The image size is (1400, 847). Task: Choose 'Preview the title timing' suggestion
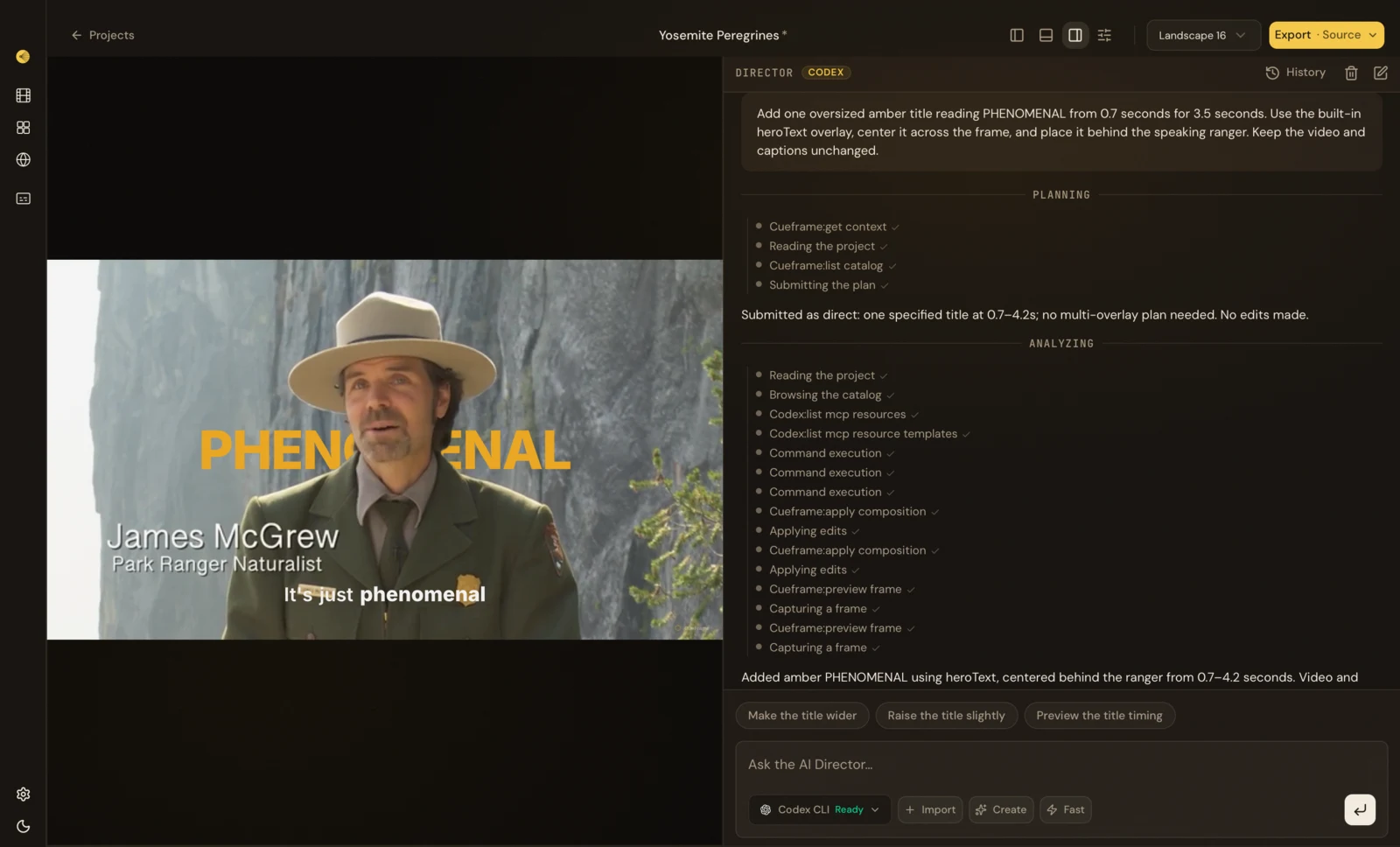tap(1099, 716)
